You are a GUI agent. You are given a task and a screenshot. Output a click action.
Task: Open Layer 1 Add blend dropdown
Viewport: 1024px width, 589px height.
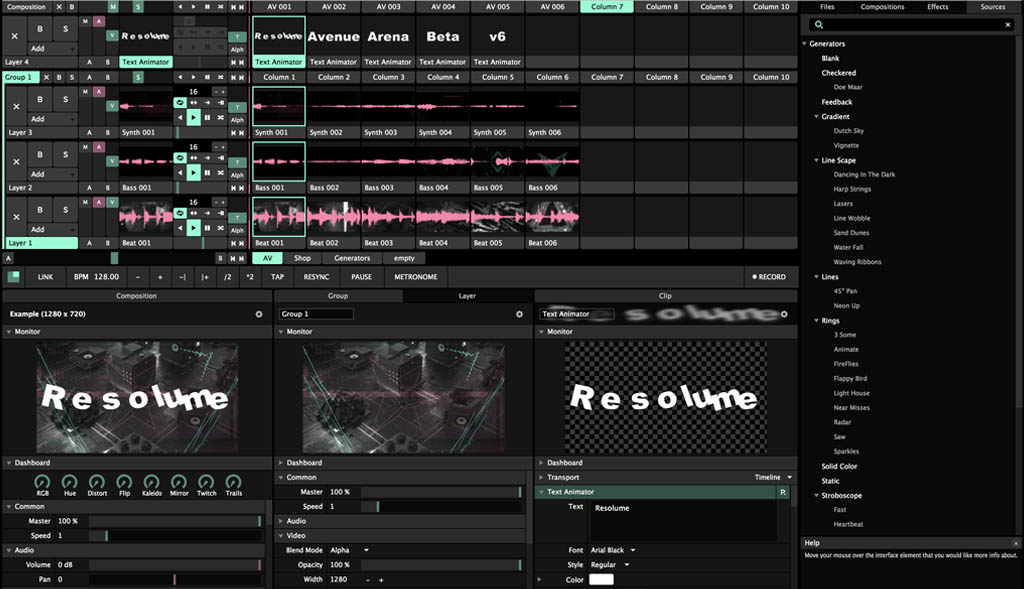tap(52, 230)
